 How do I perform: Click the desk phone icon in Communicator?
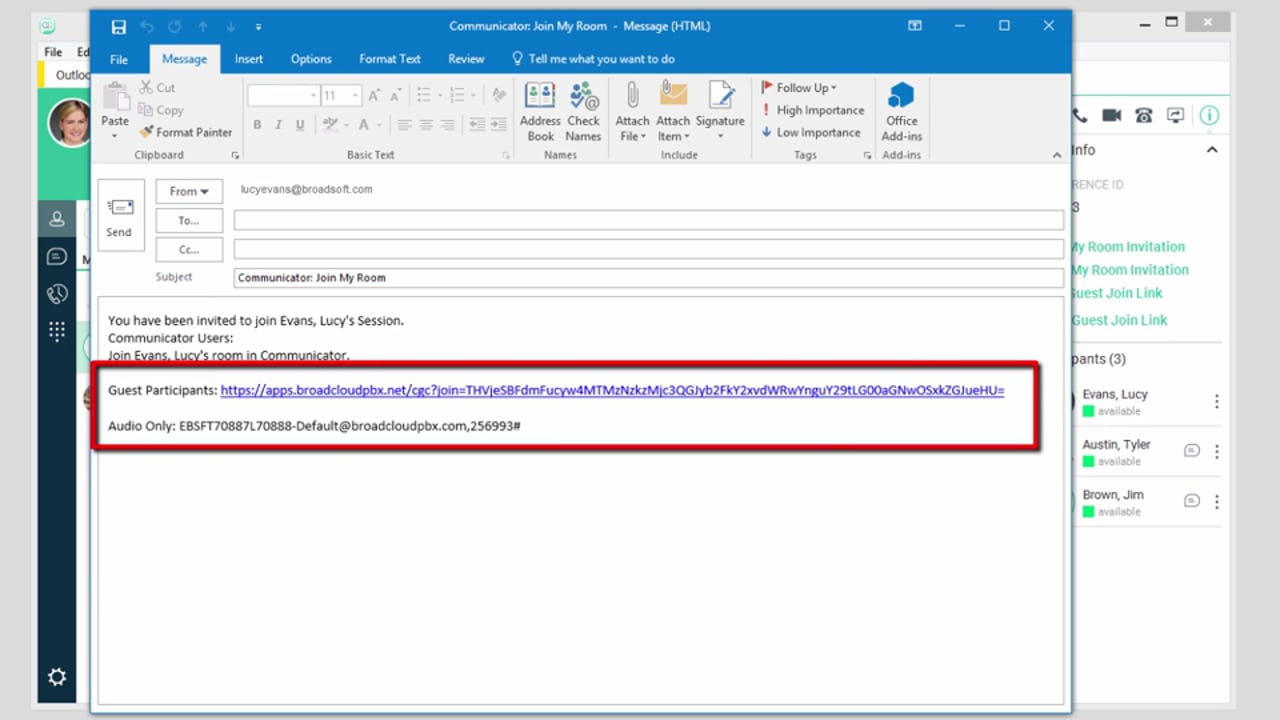pyautogui.click(x=1144, y=115)
